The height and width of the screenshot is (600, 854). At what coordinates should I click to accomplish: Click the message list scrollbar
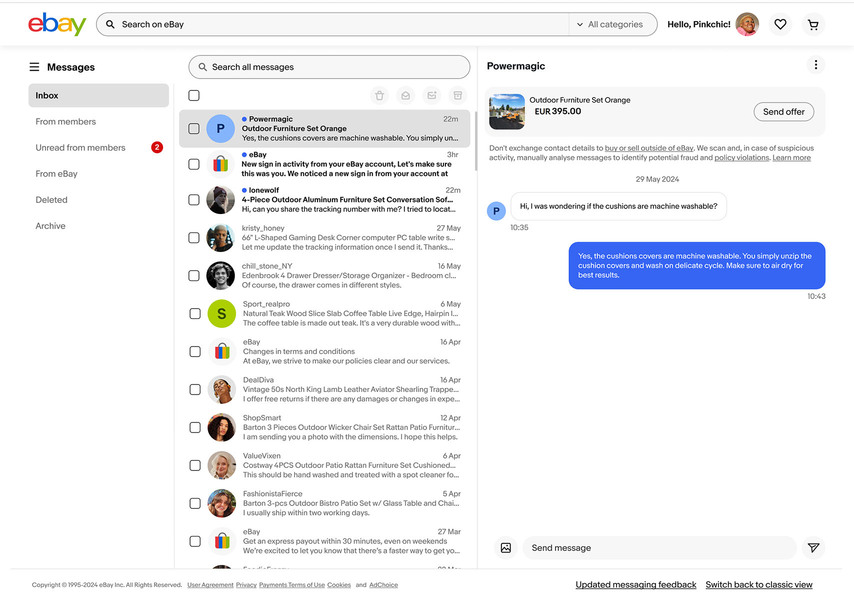coord(475,141)
